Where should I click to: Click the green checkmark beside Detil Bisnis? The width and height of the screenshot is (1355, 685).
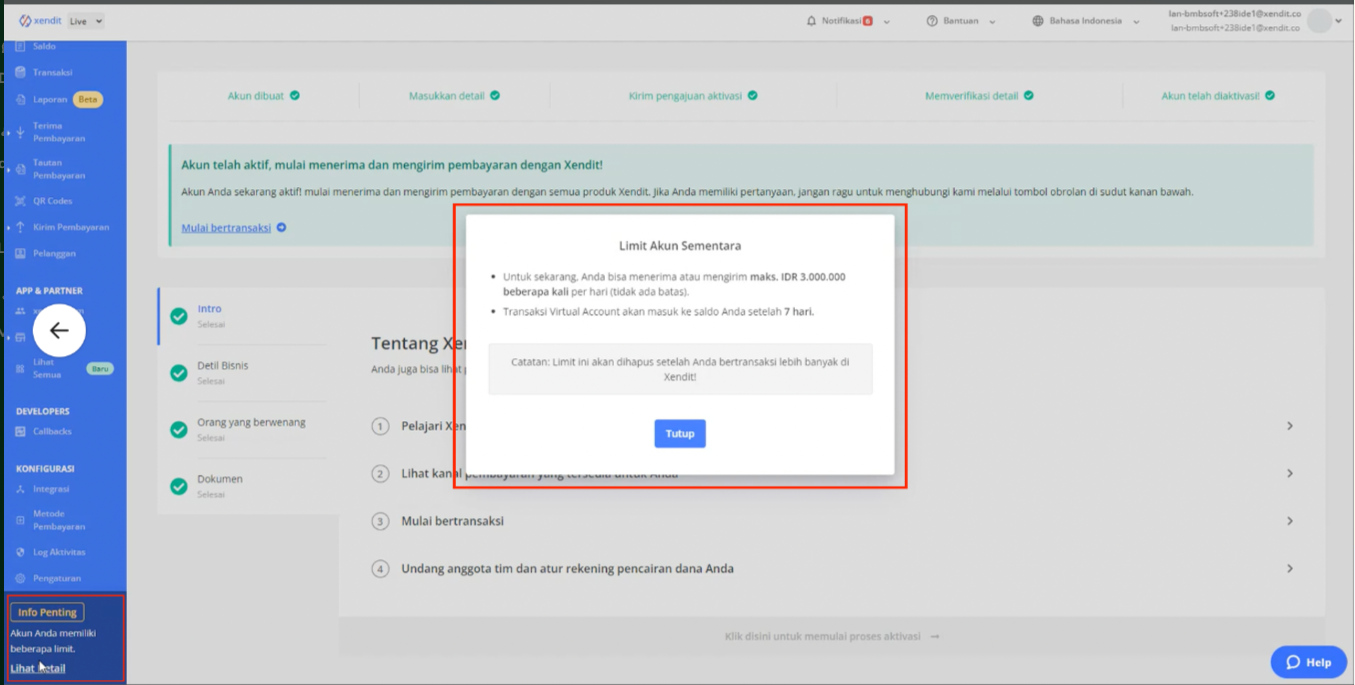click(179, 373)
